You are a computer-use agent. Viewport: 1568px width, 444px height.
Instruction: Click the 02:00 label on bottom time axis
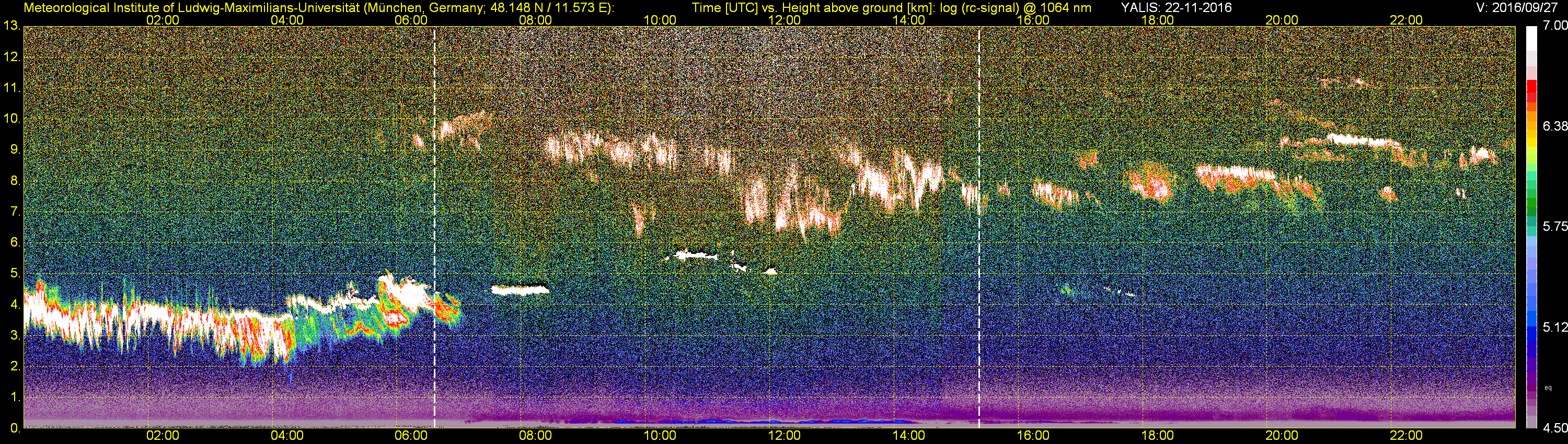click(x=163, y=436)
